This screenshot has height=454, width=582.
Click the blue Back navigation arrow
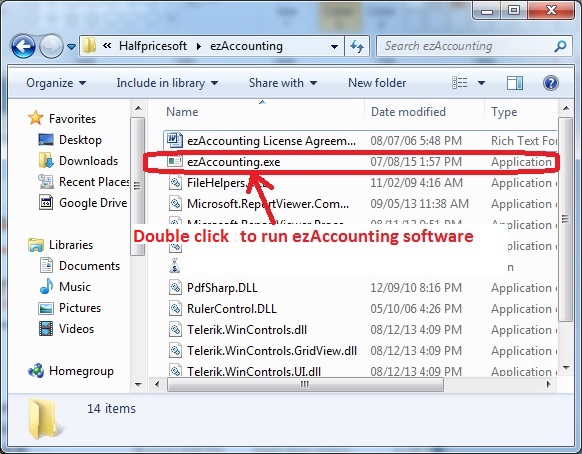point(23,46)
